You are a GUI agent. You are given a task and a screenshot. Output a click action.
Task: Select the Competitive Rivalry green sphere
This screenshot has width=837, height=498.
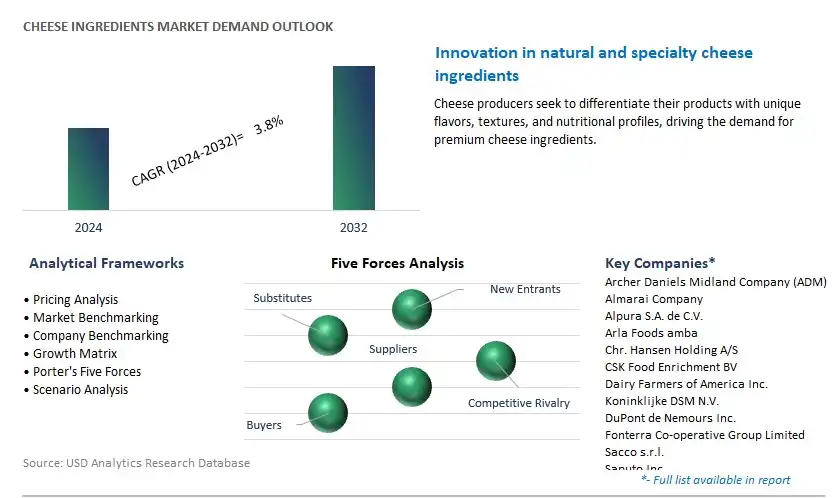[x=495, y=361]
